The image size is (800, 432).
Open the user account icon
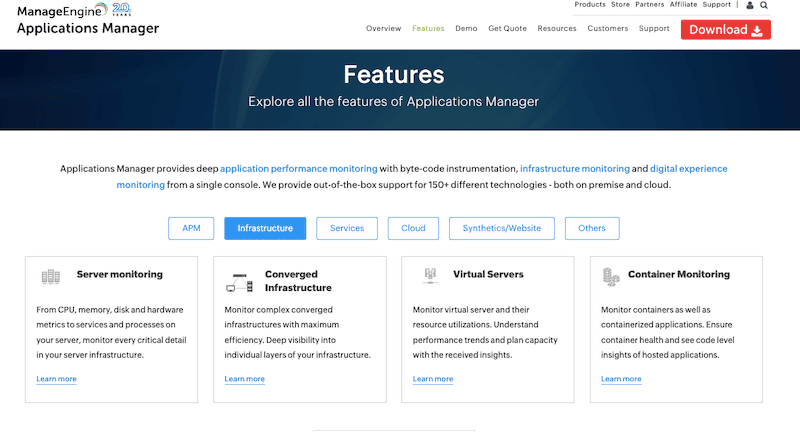749,5
